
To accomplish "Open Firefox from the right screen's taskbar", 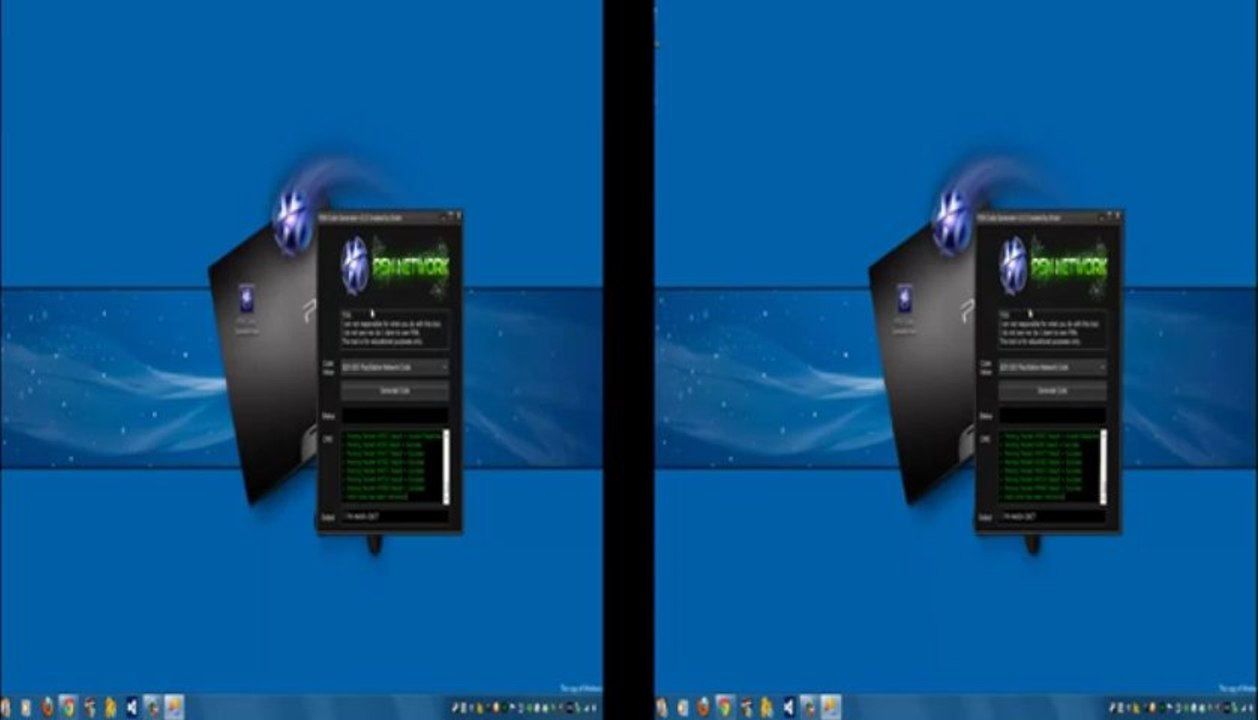I will click(x=705, y=707).
